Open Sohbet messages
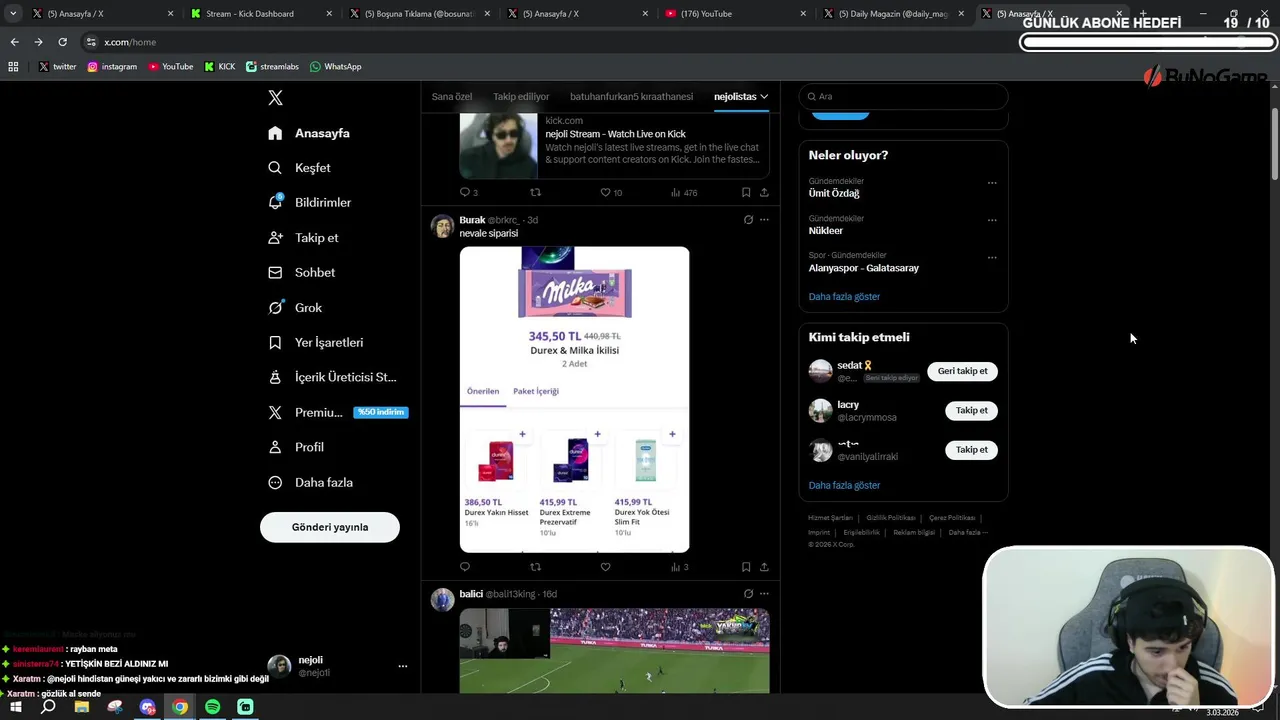 301,273
